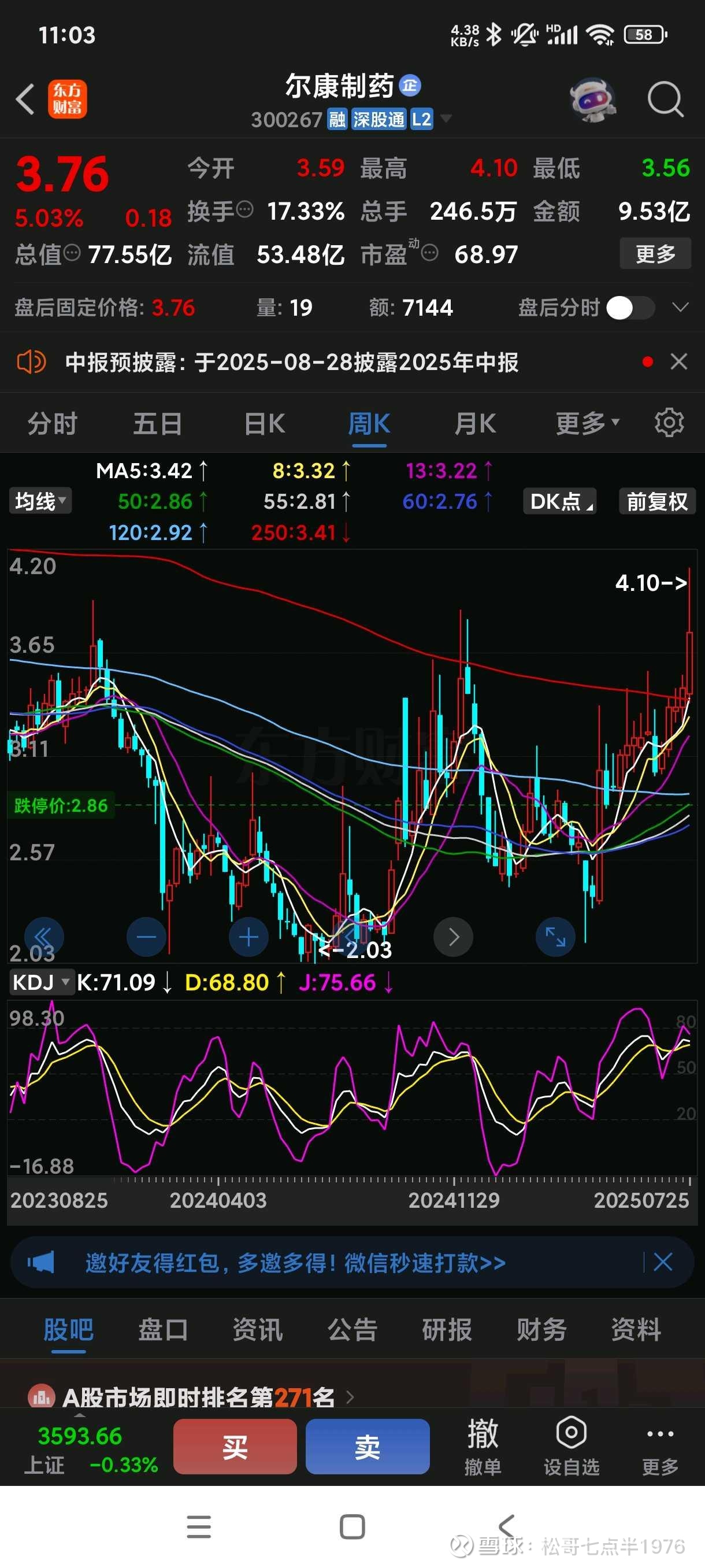Tap the chart scroll-left double arrow
This screenshot has height=1568, width=705.
click(44, 937)
